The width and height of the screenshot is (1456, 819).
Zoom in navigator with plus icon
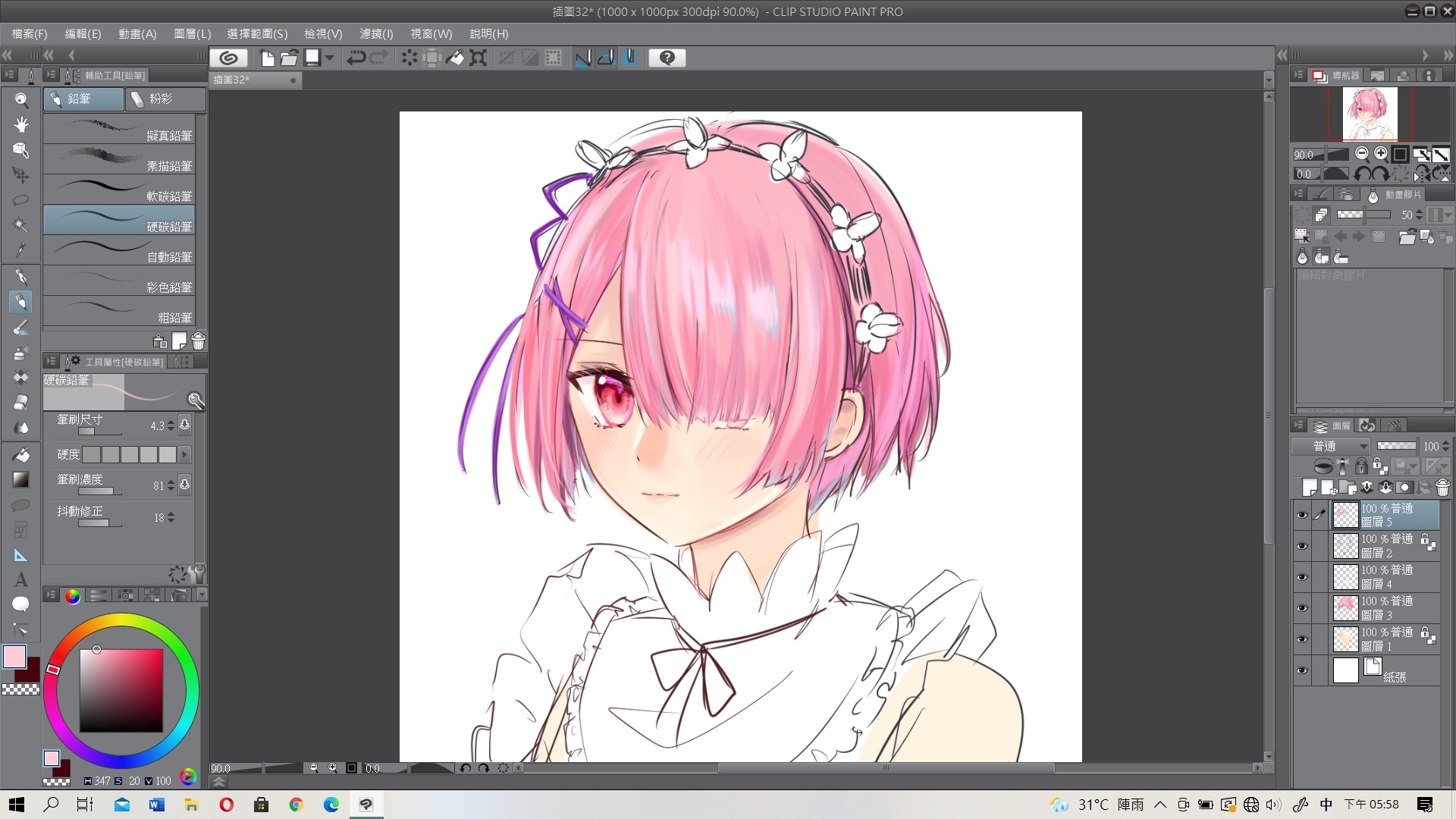click(x=1381, y=154)
